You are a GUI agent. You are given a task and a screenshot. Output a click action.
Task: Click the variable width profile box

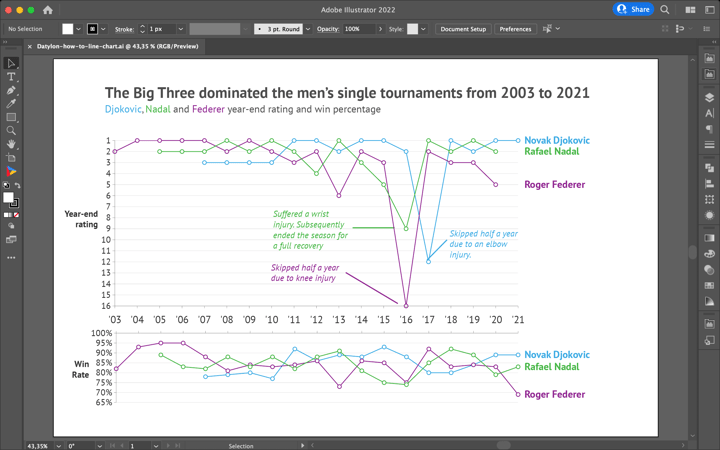215,29
